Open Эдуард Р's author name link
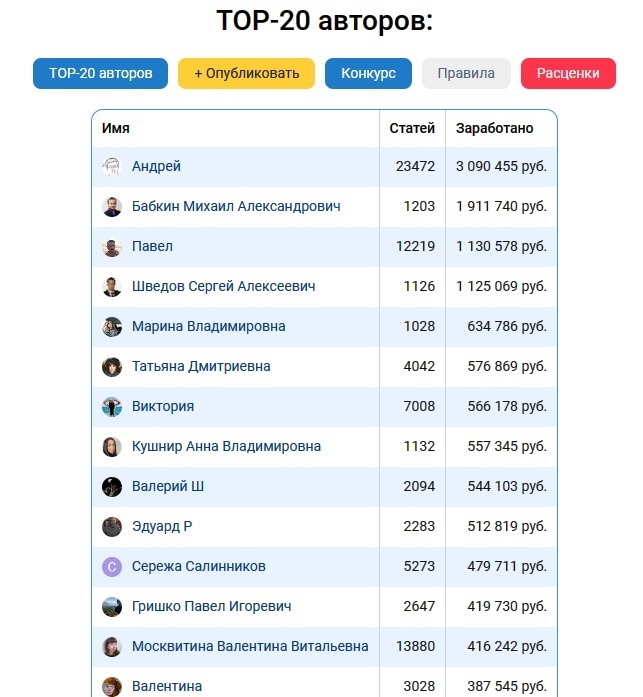This screenshot has width=643, height=697. [x=162, y=527]
